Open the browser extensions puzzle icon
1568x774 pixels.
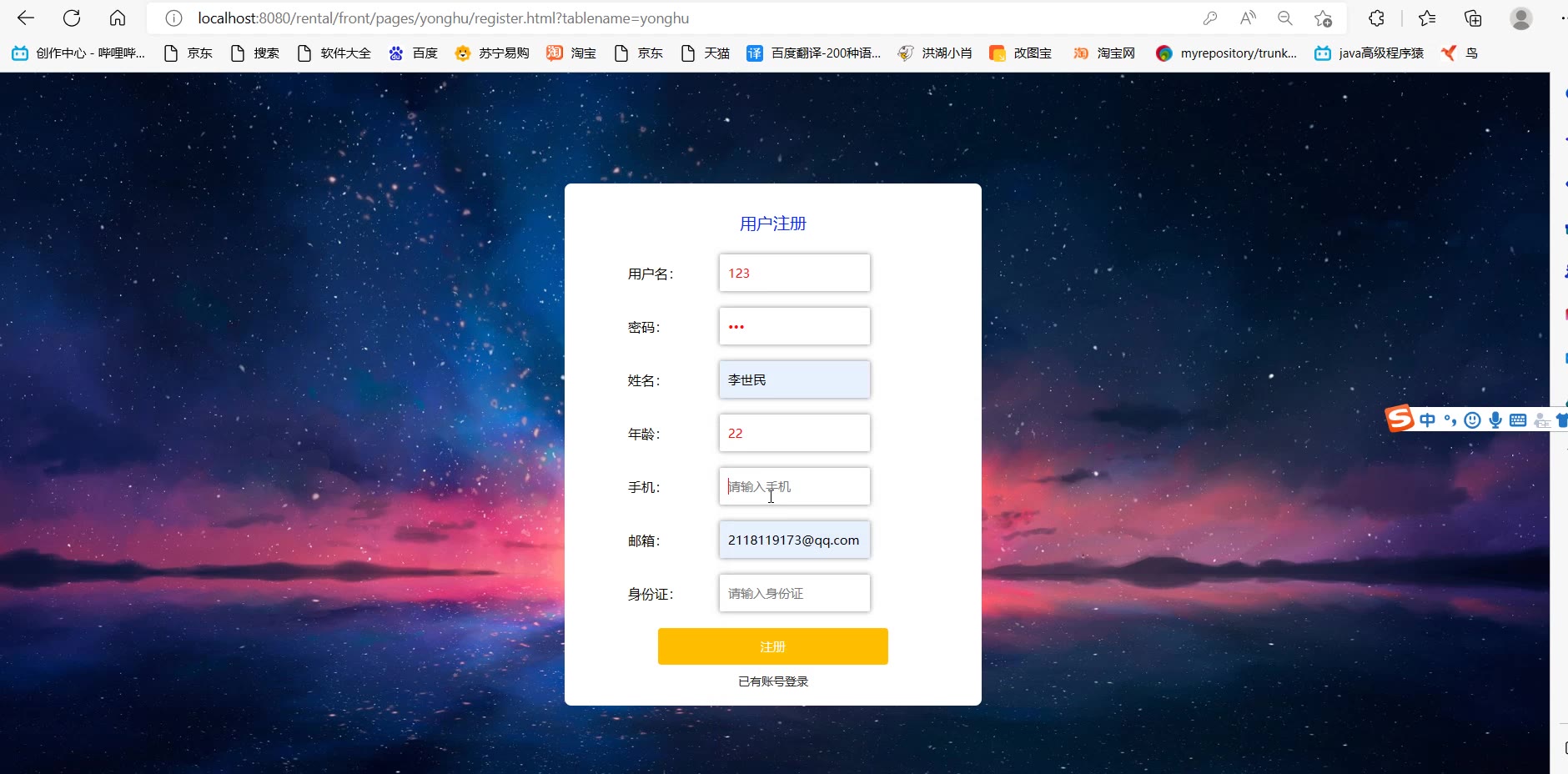[x=1376, y=18]
